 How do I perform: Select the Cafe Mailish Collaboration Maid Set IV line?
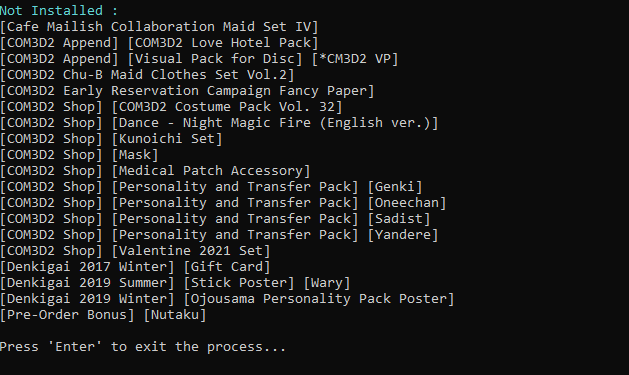(159, 27)
